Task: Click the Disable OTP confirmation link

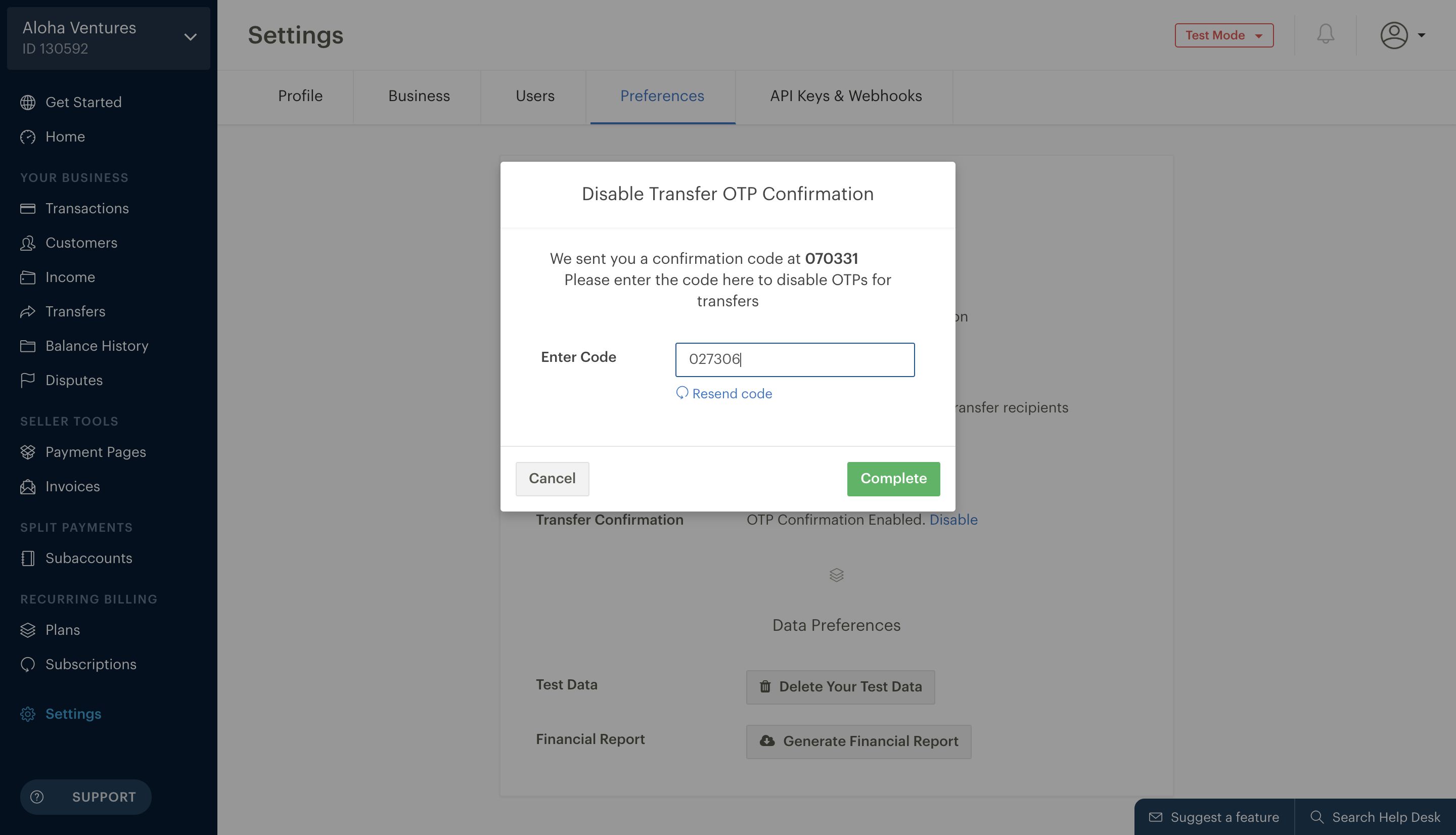Action: pos(953,520)
